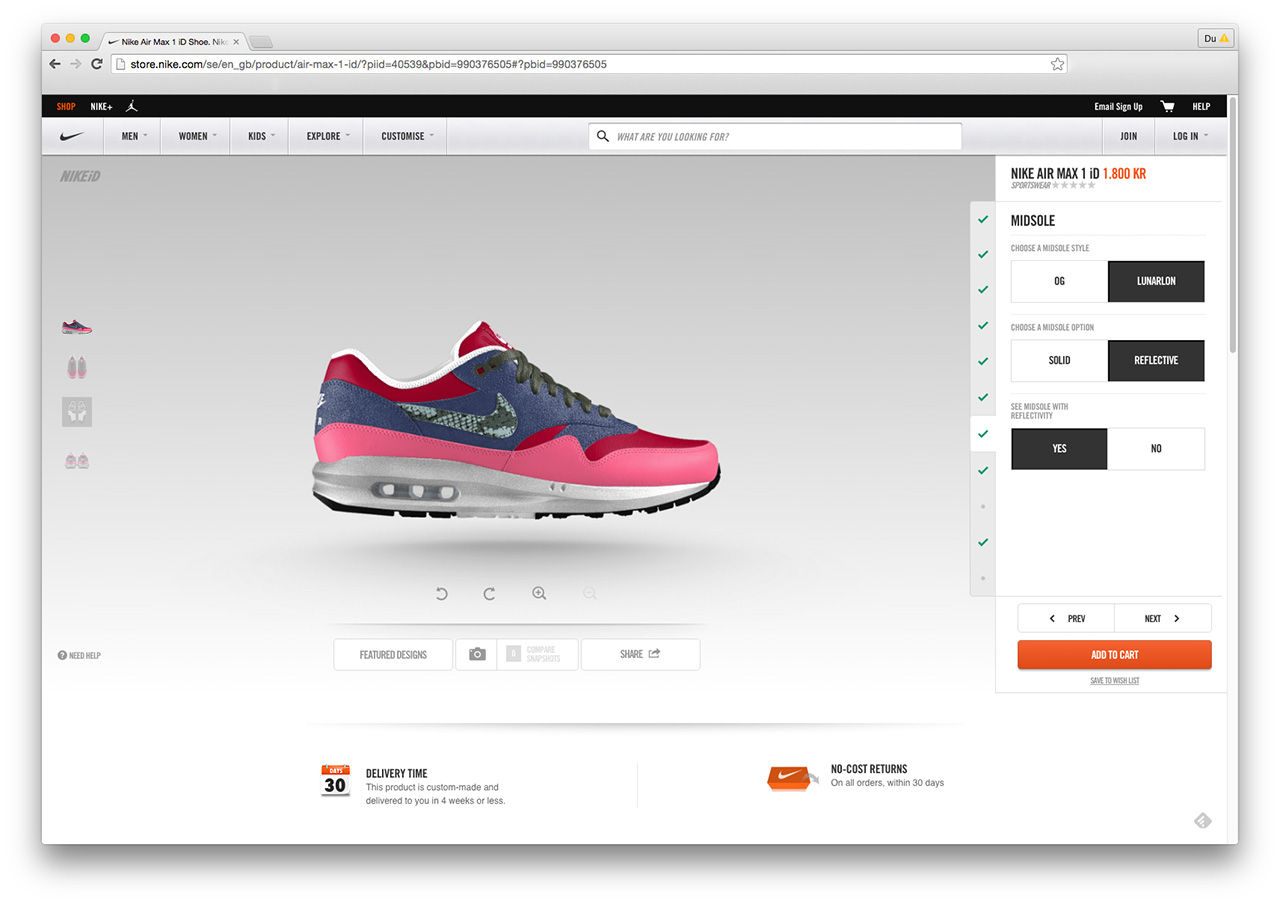
Task: Select Yes for midsole reflectivity
Action: click(x=1059, y=448)
